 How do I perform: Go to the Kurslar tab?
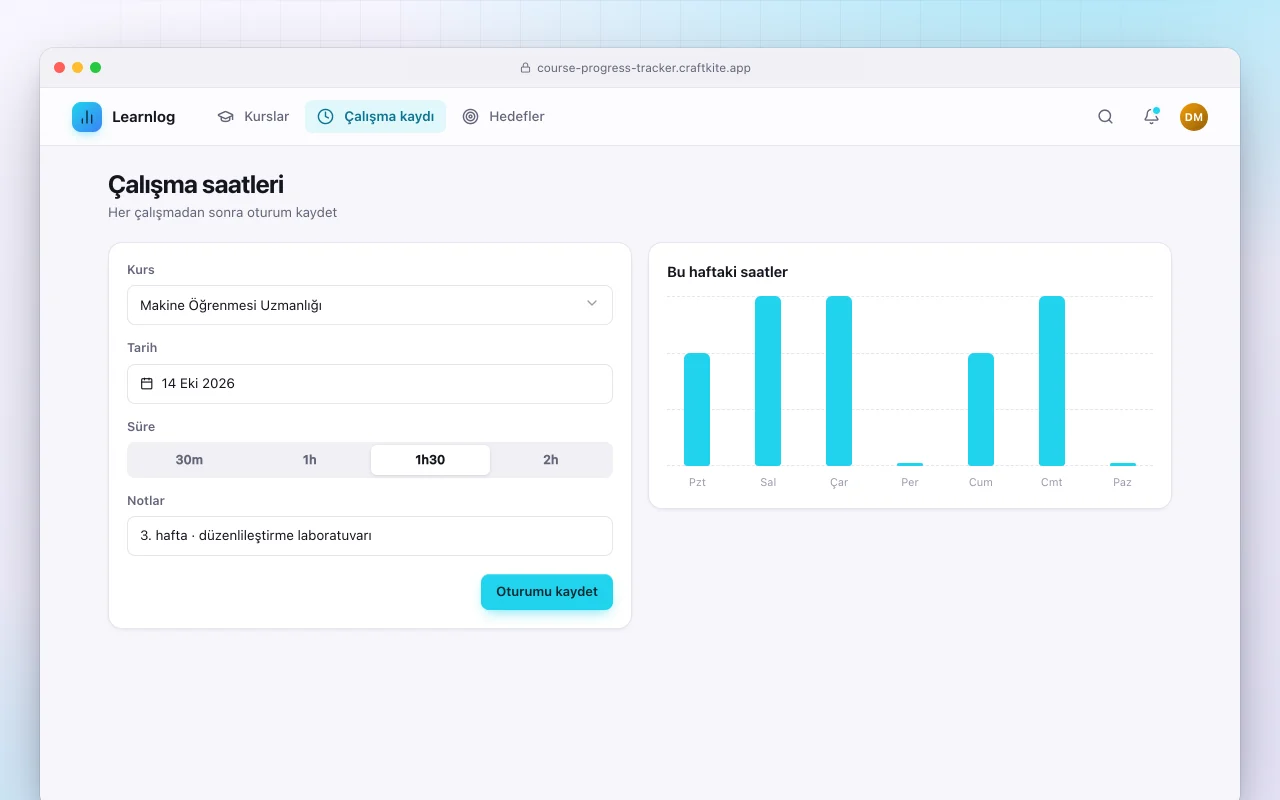coord(253,117)
